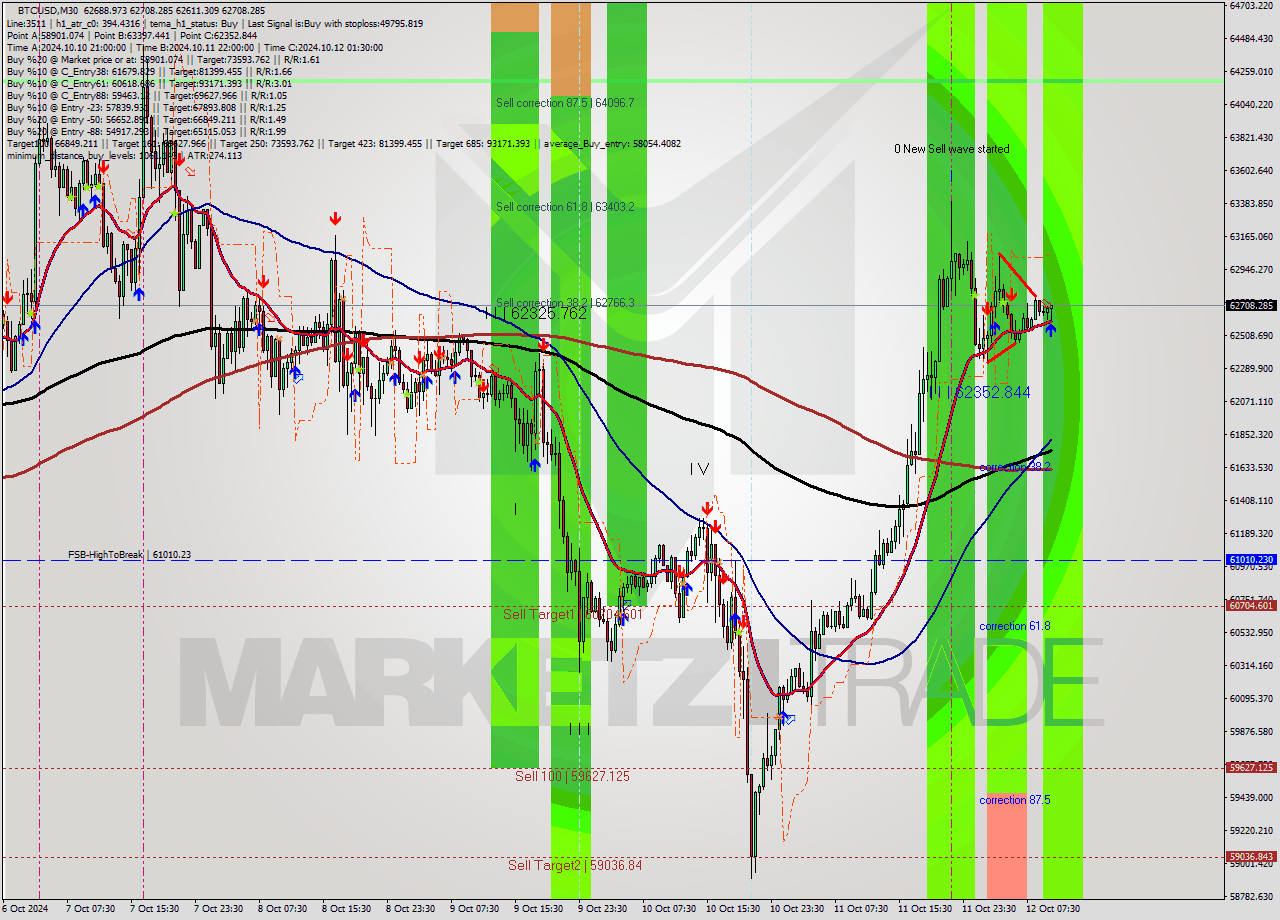Click the red 60704.601 price tag on axis
Viewport: 1280px width, 920px height.
pos(1251,605)
